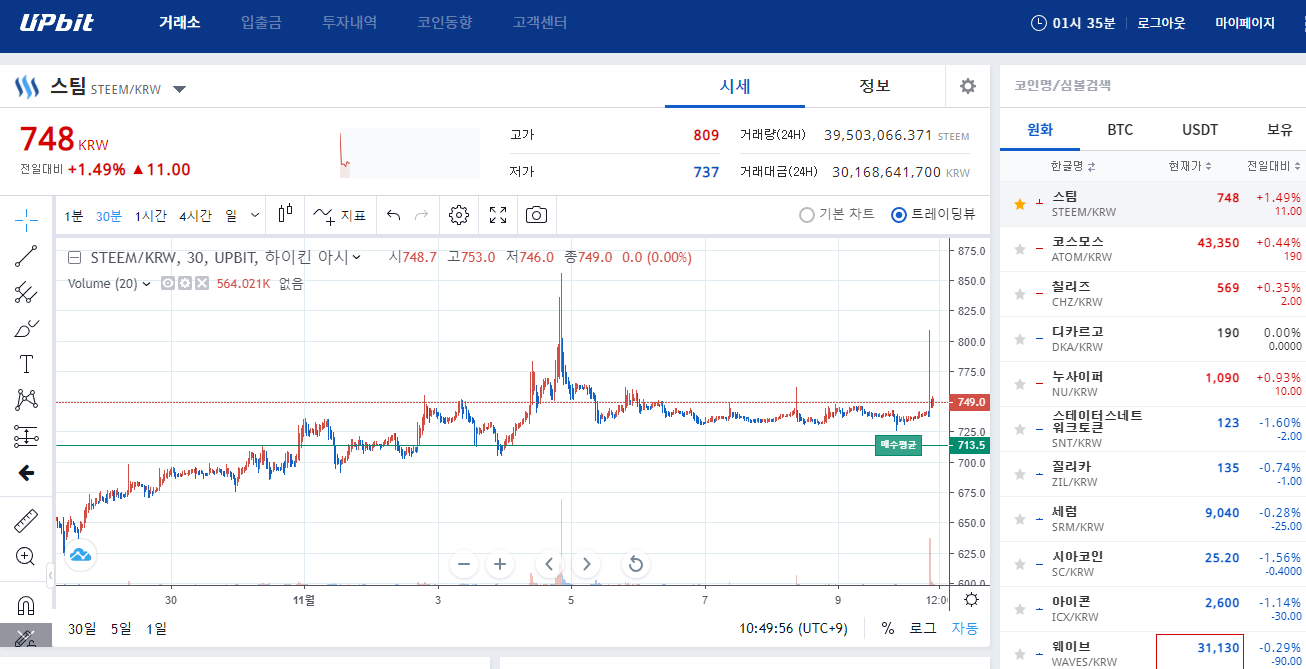Toggle percent scale on price axis

(888, 629)
